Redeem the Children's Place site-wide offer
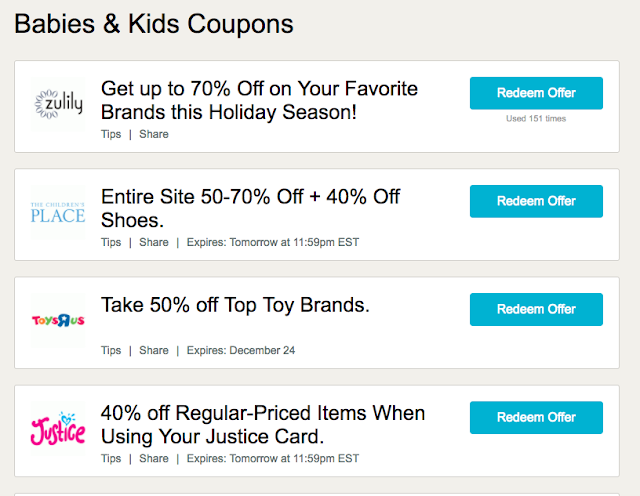Screen dimensions: 640x496 536,201
